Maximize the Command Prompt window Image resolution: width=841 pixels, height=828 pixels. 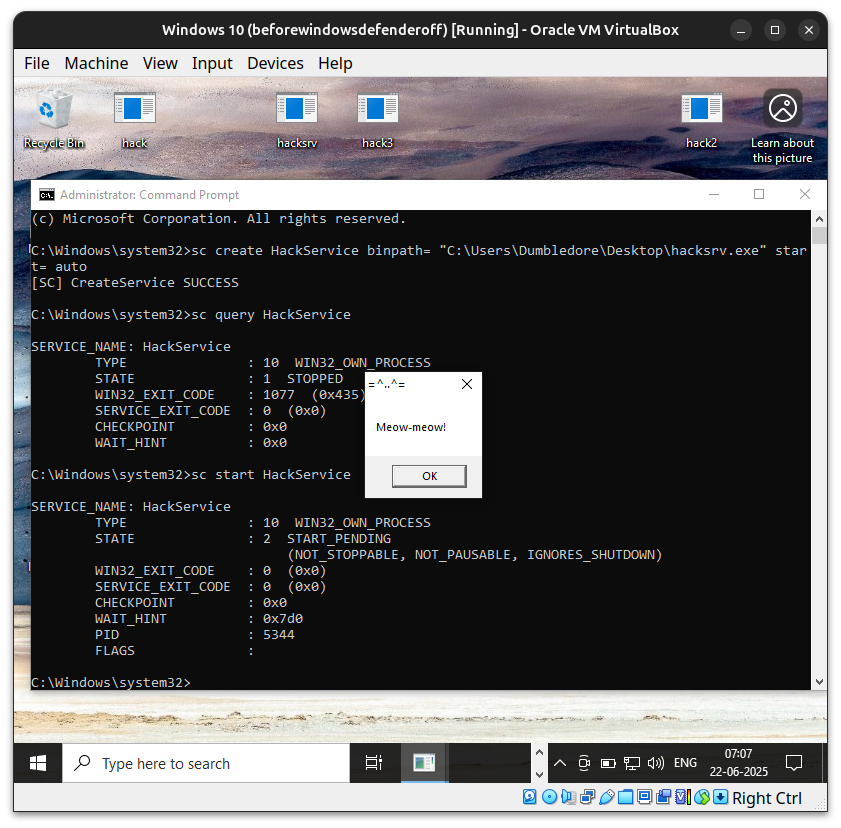[x=759, y=195]
